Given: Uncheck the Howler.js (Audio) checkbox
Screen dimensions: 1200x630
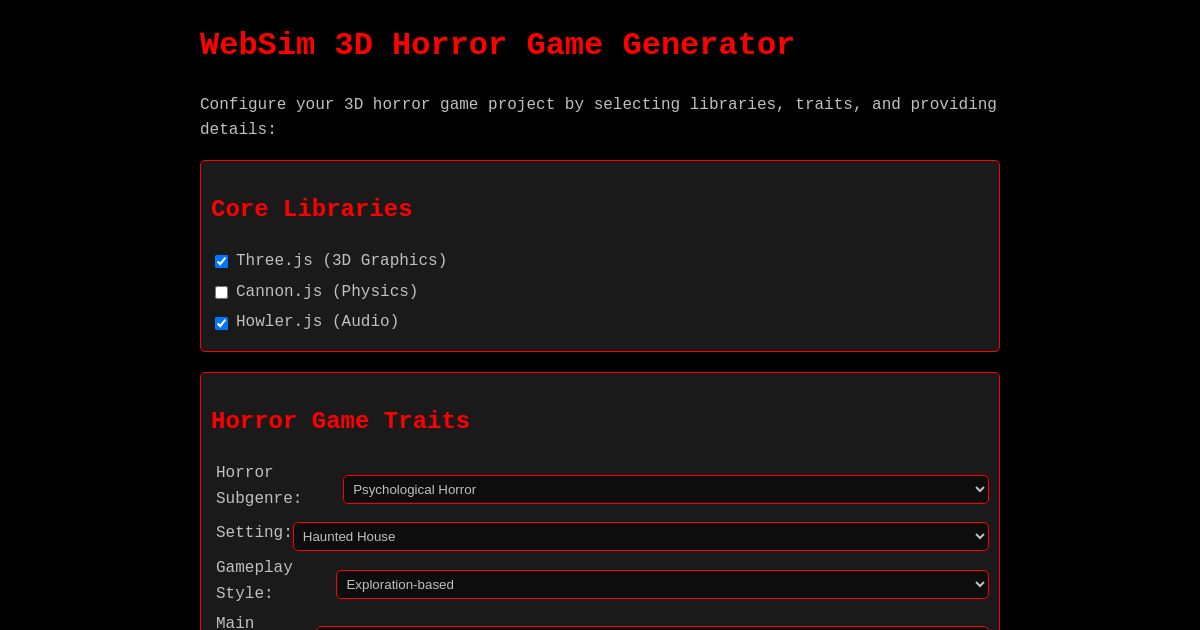Looking at the screenshot, I should coord(221,323).
